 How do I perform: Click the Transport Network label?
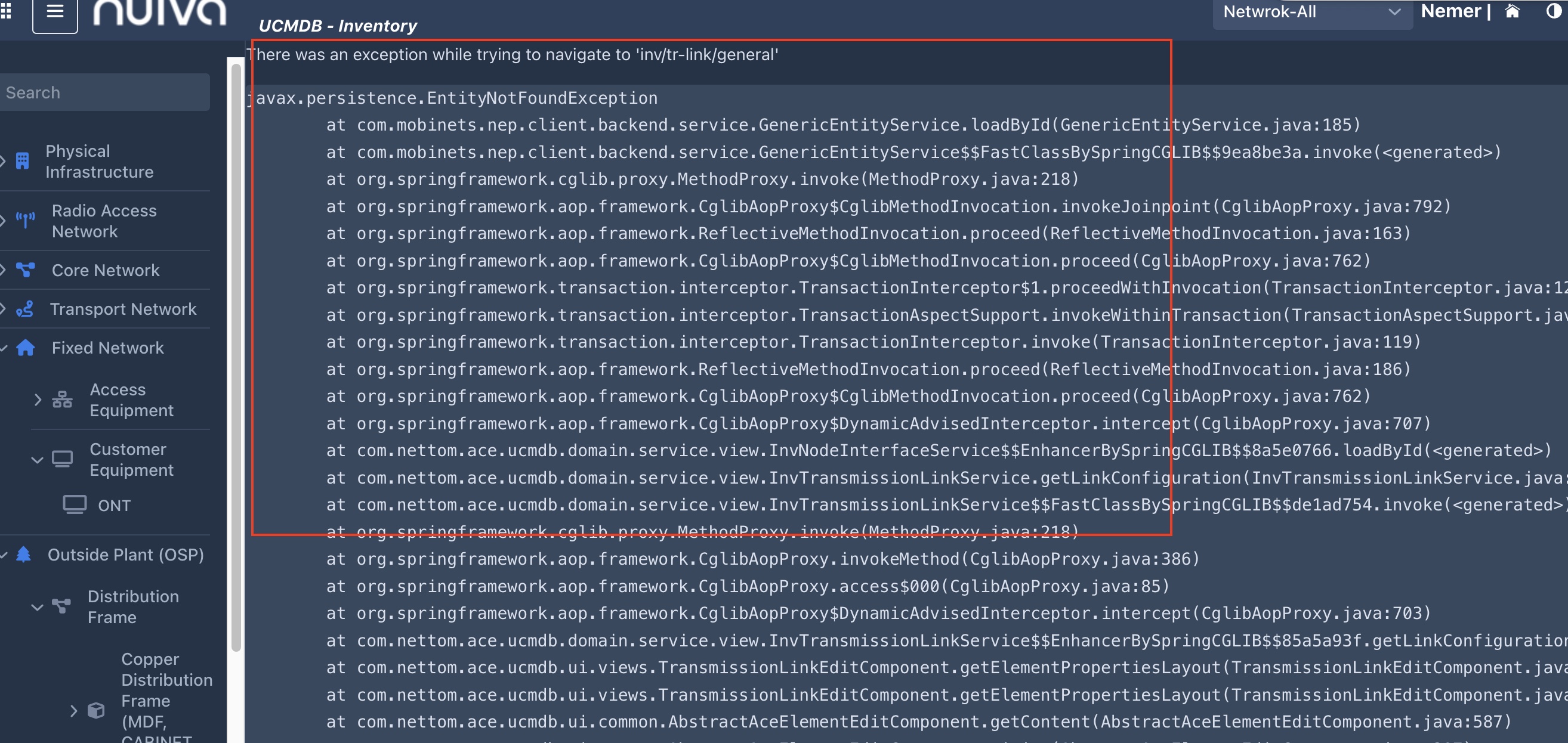point(123,309)
